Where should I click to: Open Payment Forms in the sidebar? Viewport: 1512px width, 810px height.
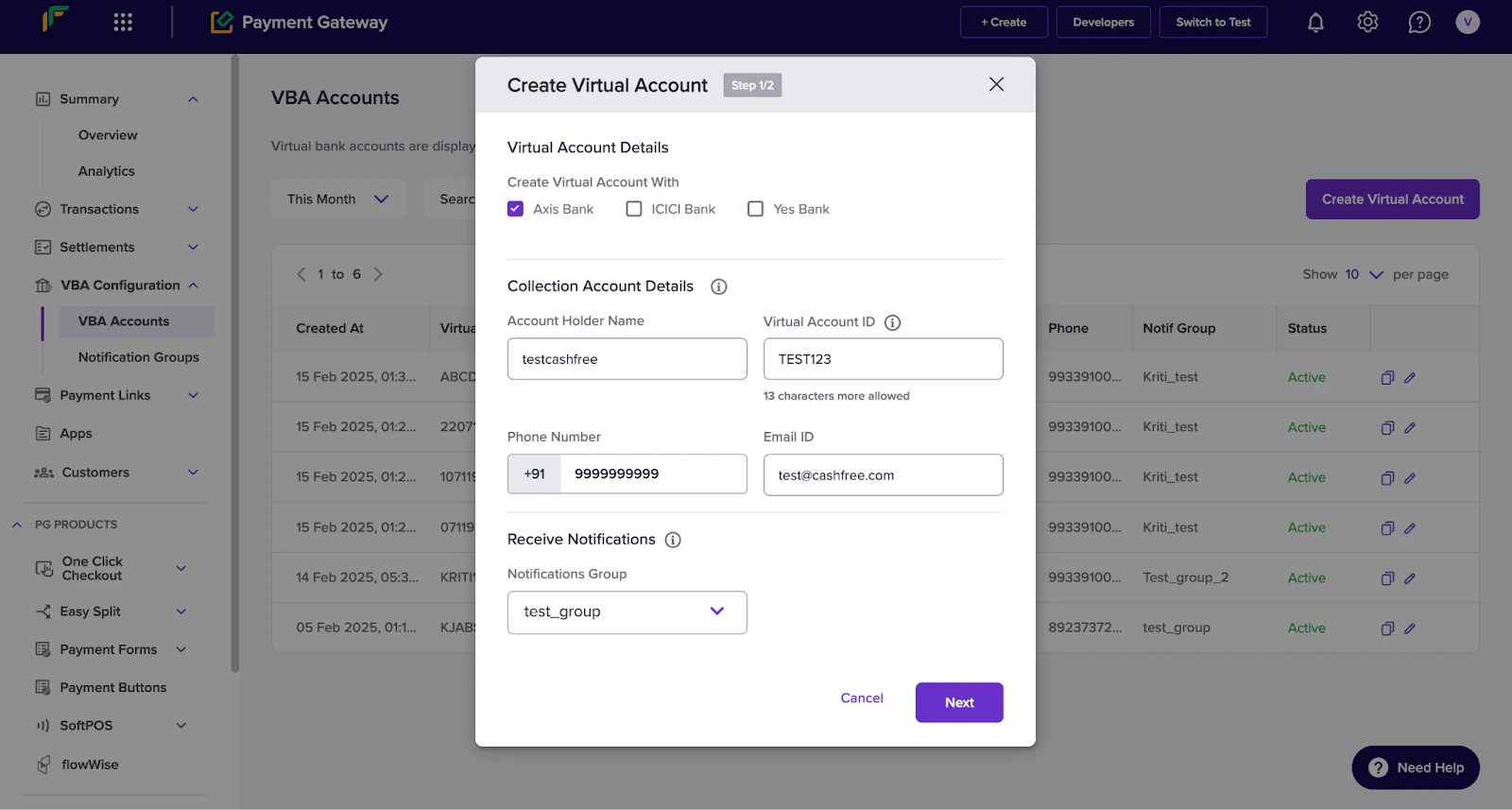109,649
